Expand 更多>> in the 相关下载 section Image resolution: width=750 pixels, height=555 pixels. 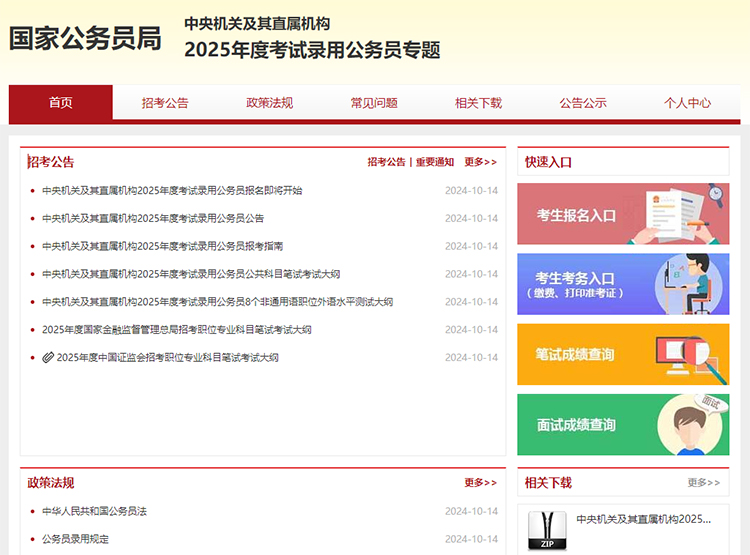point(703,483)
